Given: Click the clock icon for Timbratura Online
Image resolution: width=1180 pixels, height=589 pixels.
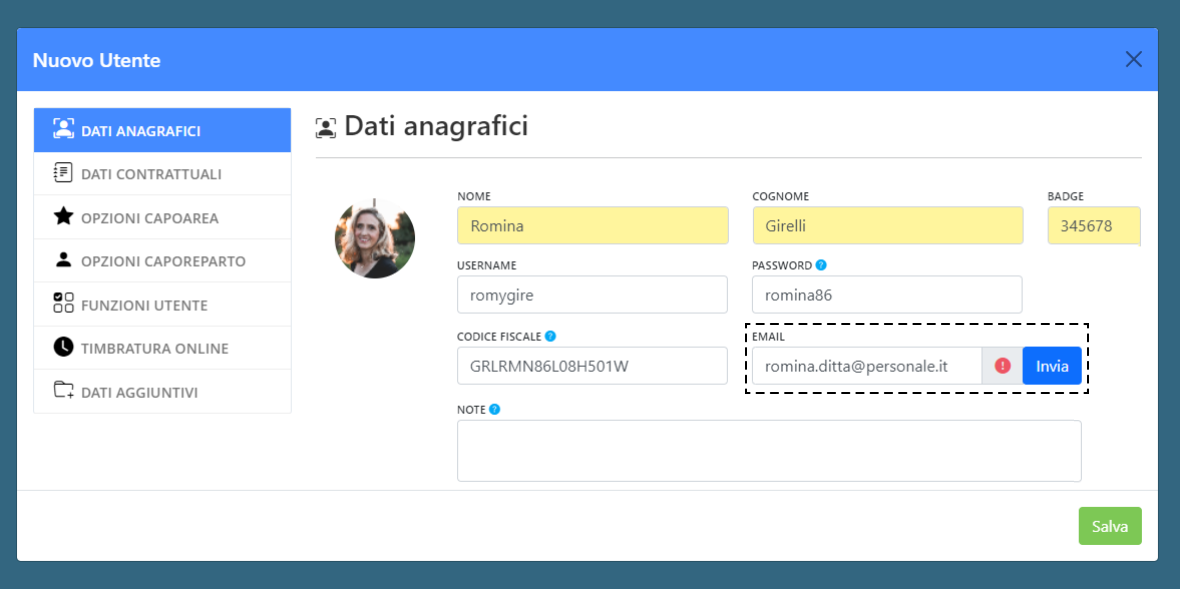Looking at the screenshot, I should click(x=63, y=348).
